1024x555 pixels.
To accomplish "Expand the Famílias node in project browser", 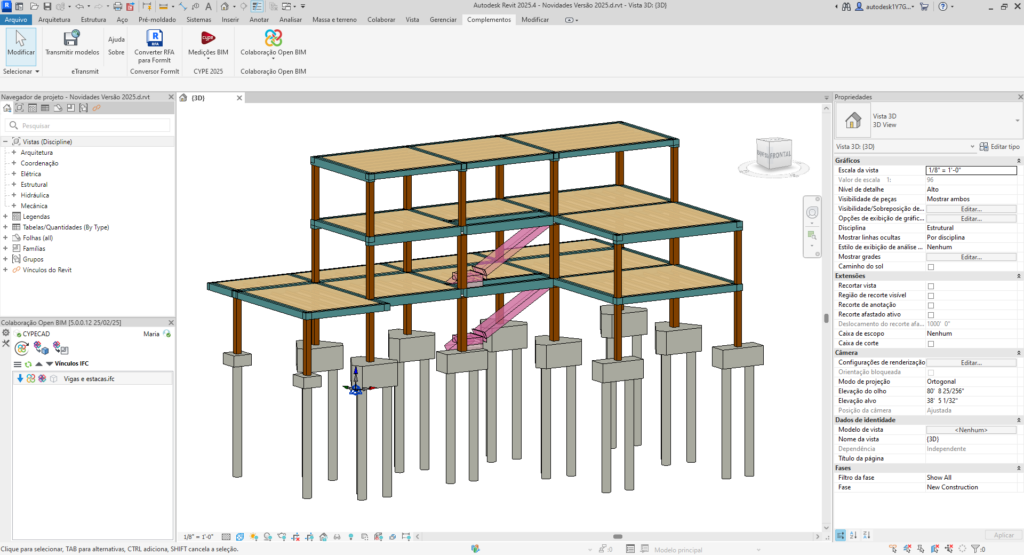I will (x=6, y=248).
